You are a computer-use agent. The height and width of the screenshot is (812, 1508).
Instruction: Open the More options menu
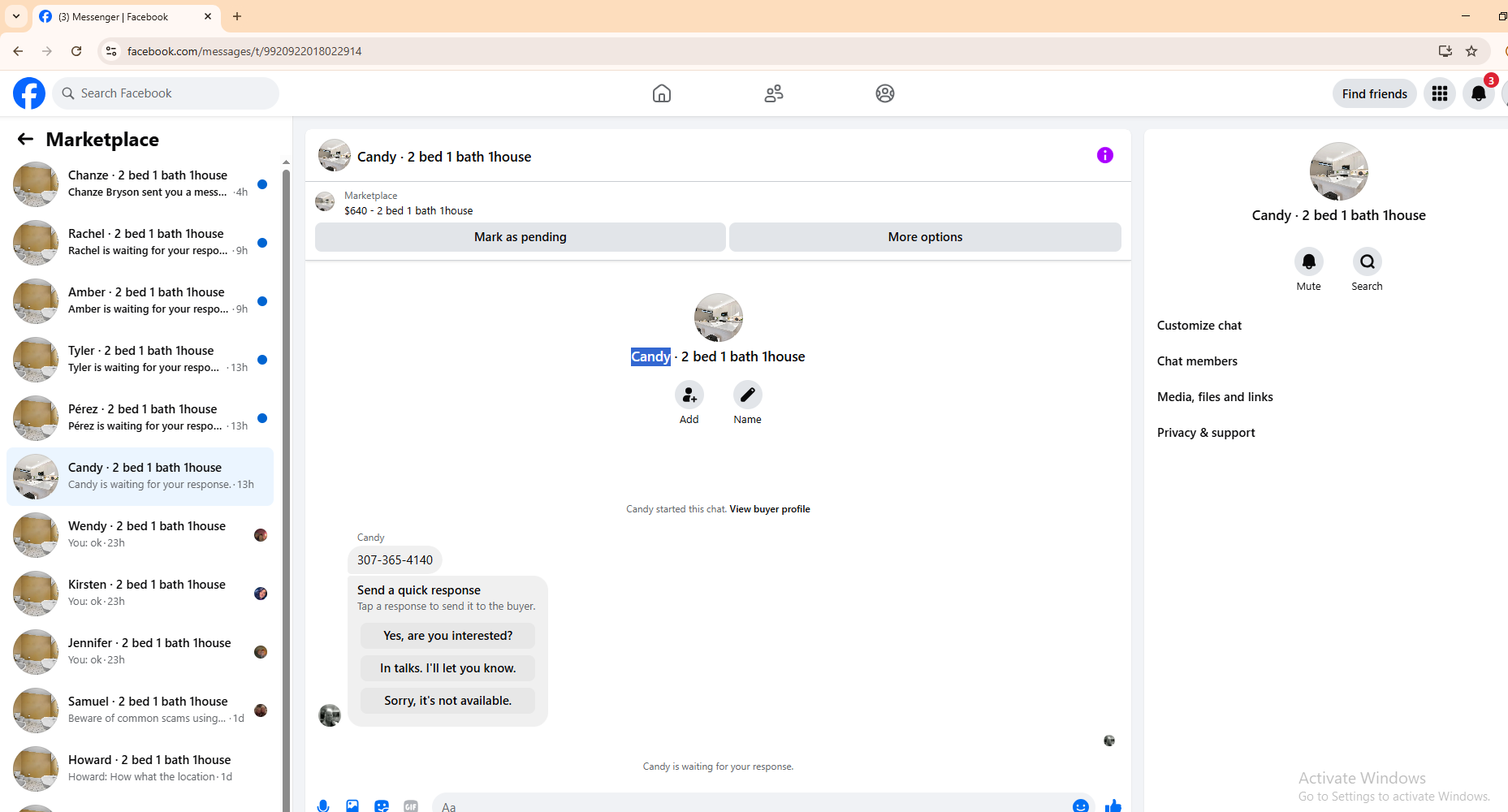(x=925, y=237)
